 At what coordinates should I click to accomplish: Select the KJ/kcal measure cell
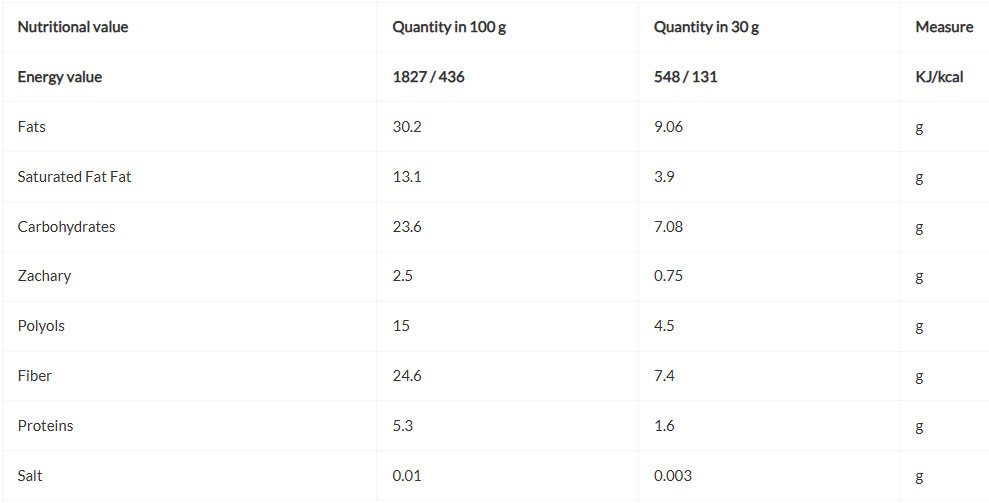(939, 77)
